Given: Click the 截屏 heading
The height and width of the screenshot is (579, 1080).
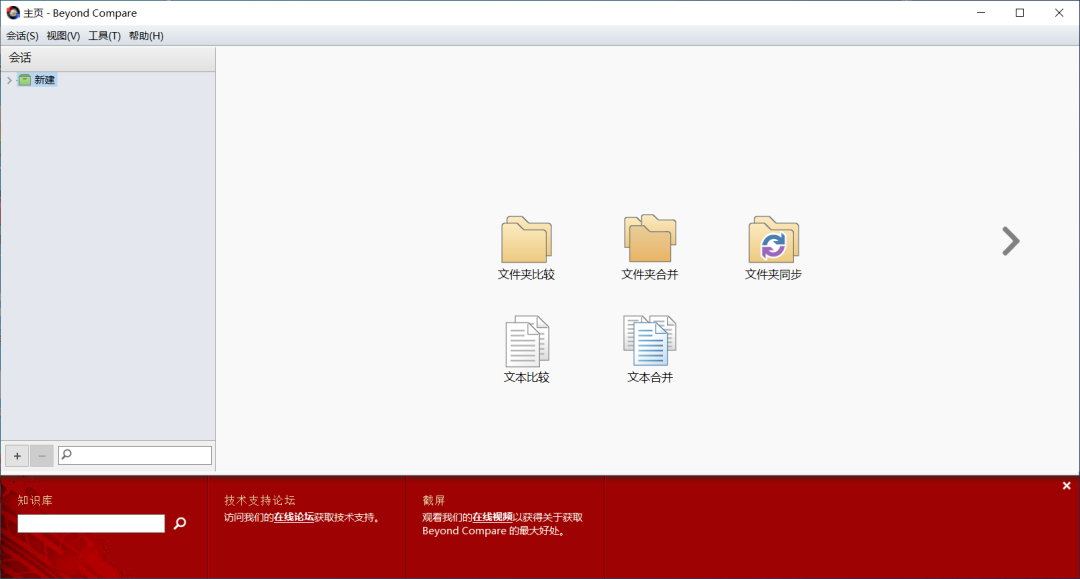Looking at the screenshot, I should (x=434, y=501).
